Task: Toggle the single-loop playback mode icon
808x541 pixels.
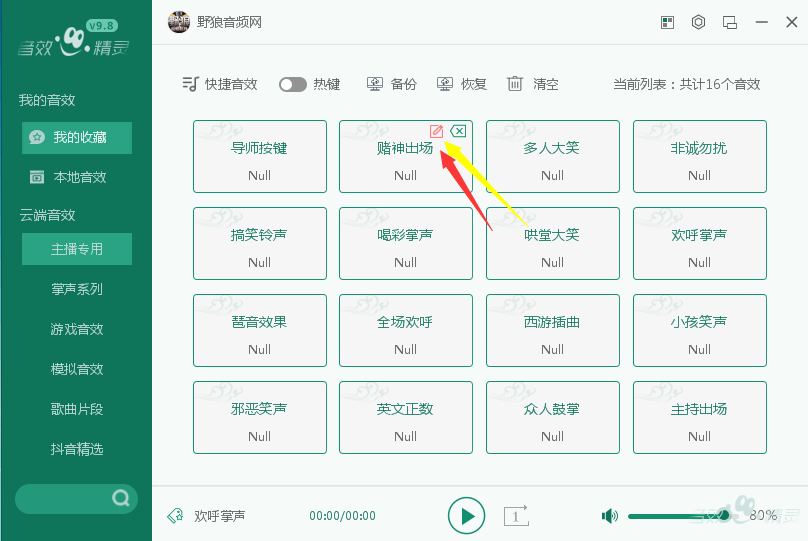Action: click(516, 515)
